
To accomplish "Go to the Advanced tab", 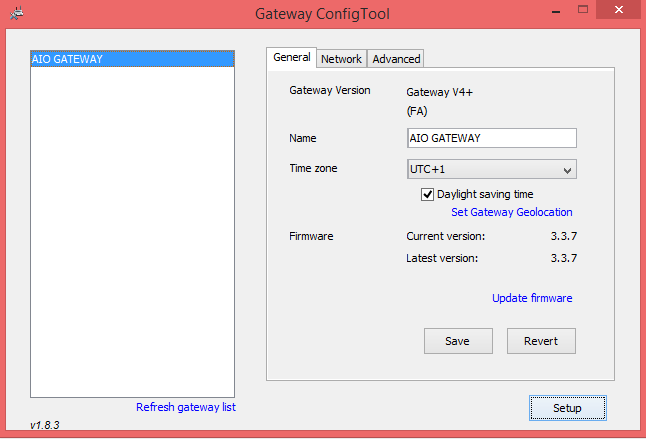I will coord(396,59).
